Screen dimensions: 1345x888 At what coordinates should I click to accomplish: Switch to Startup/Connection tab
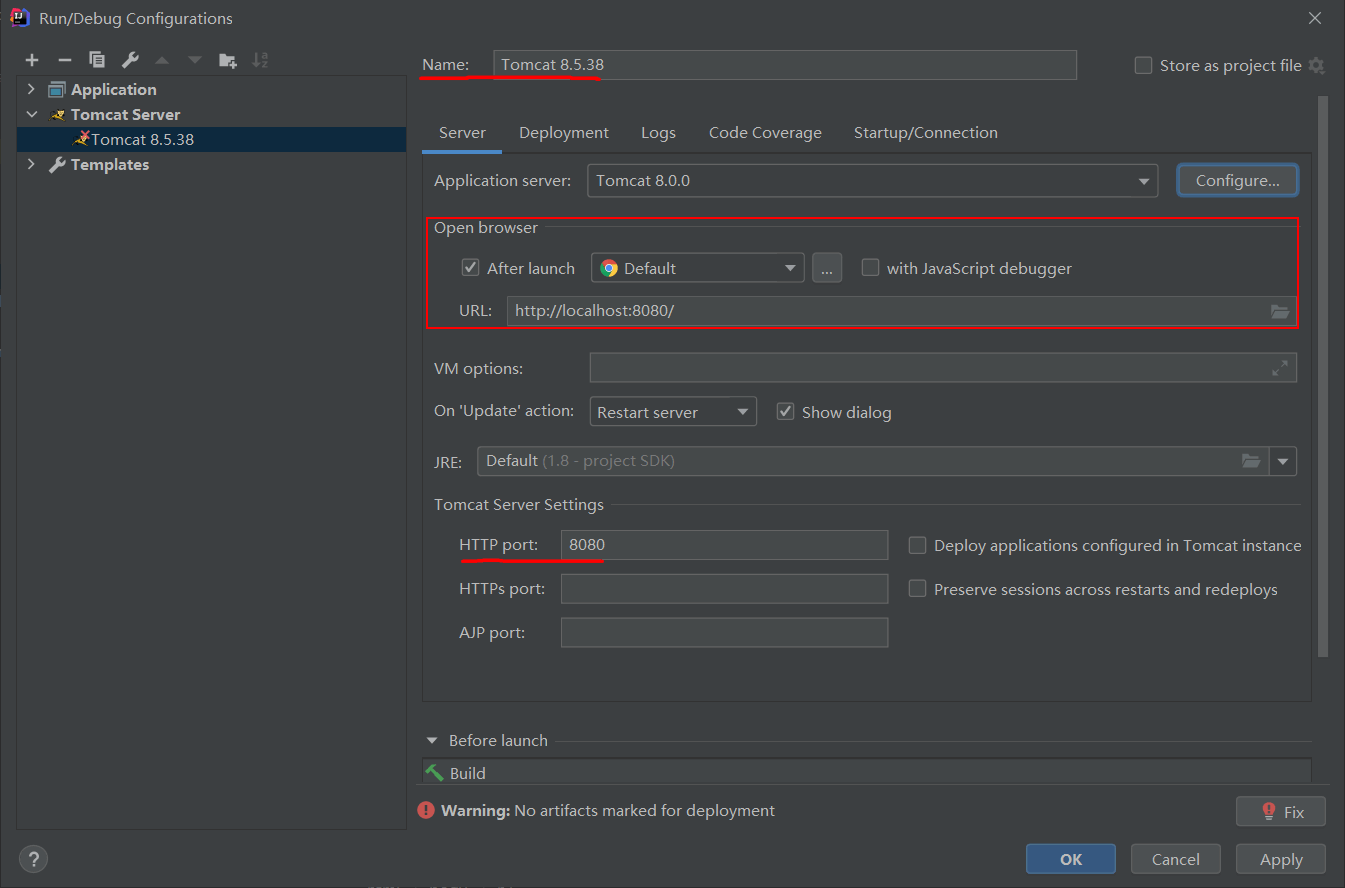click(926, 133)
